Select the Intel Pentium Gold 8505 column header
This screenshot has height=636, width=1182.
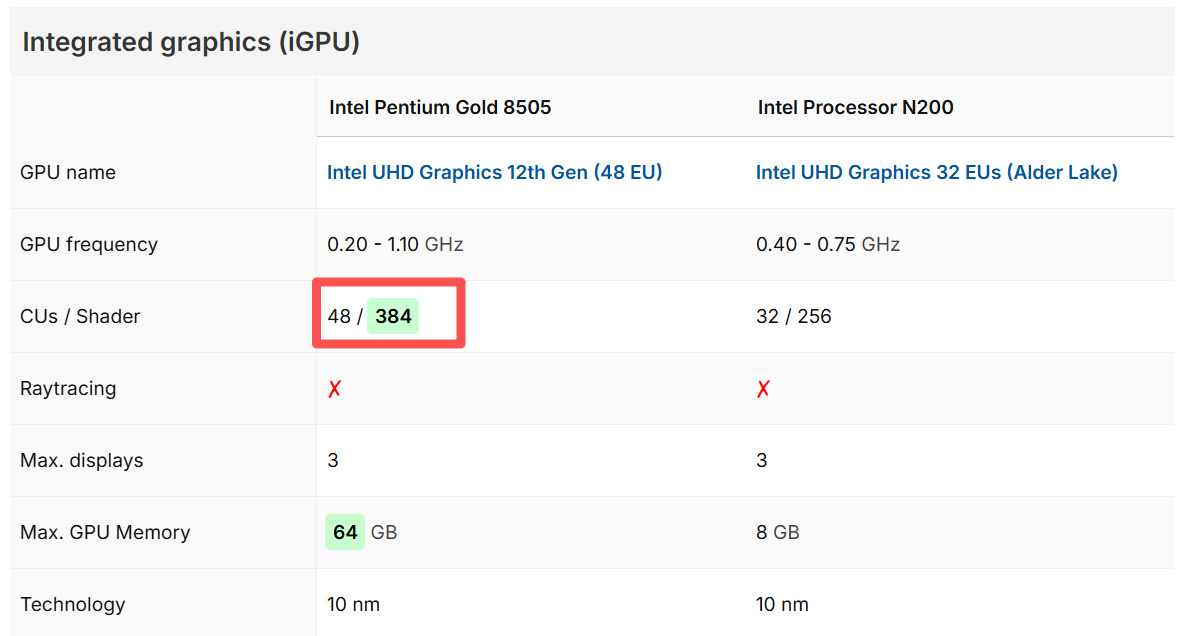440,107
